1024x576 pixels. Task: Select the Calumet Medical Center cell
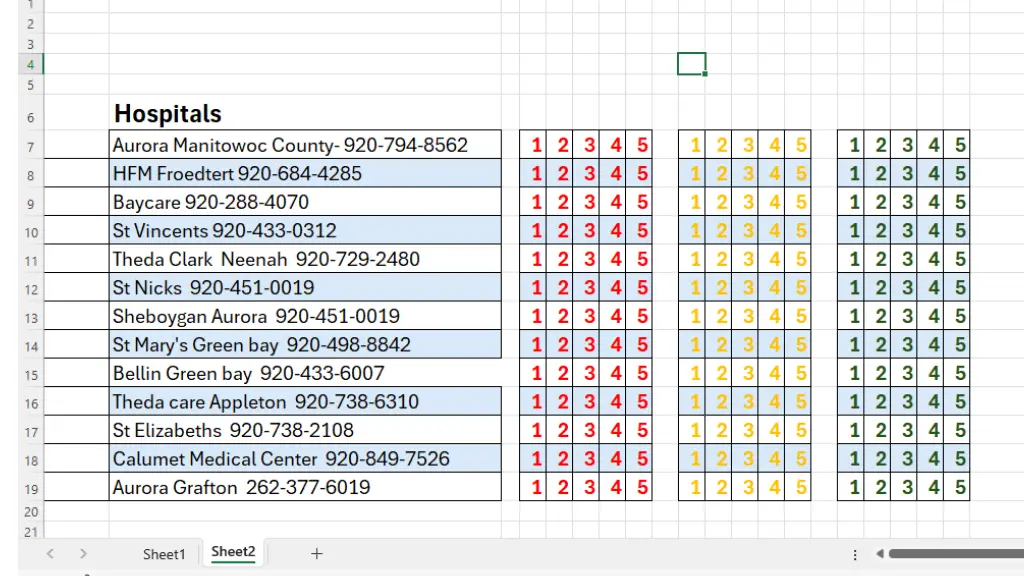point(305,458)
